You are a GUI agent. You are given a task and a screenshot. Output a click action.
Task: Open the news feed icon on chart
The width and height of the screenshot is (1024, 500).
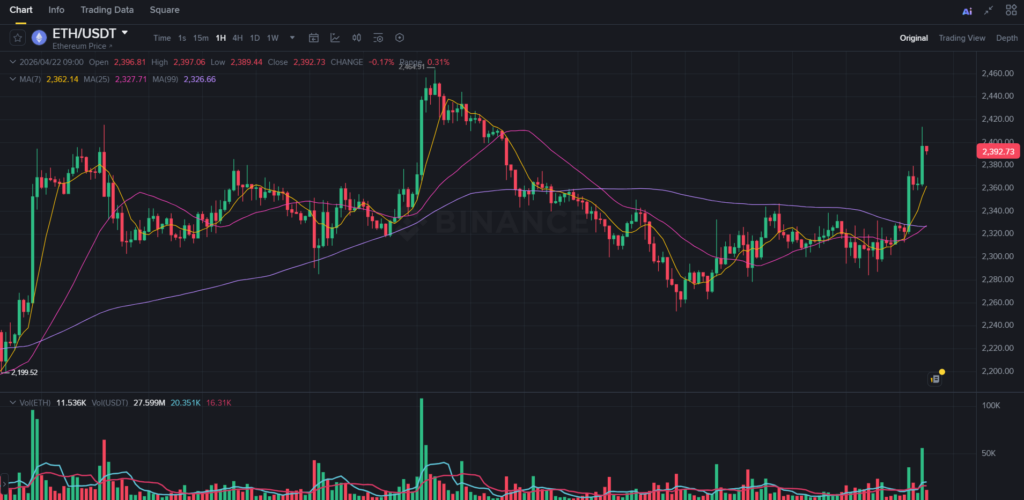tap(933, 379)
